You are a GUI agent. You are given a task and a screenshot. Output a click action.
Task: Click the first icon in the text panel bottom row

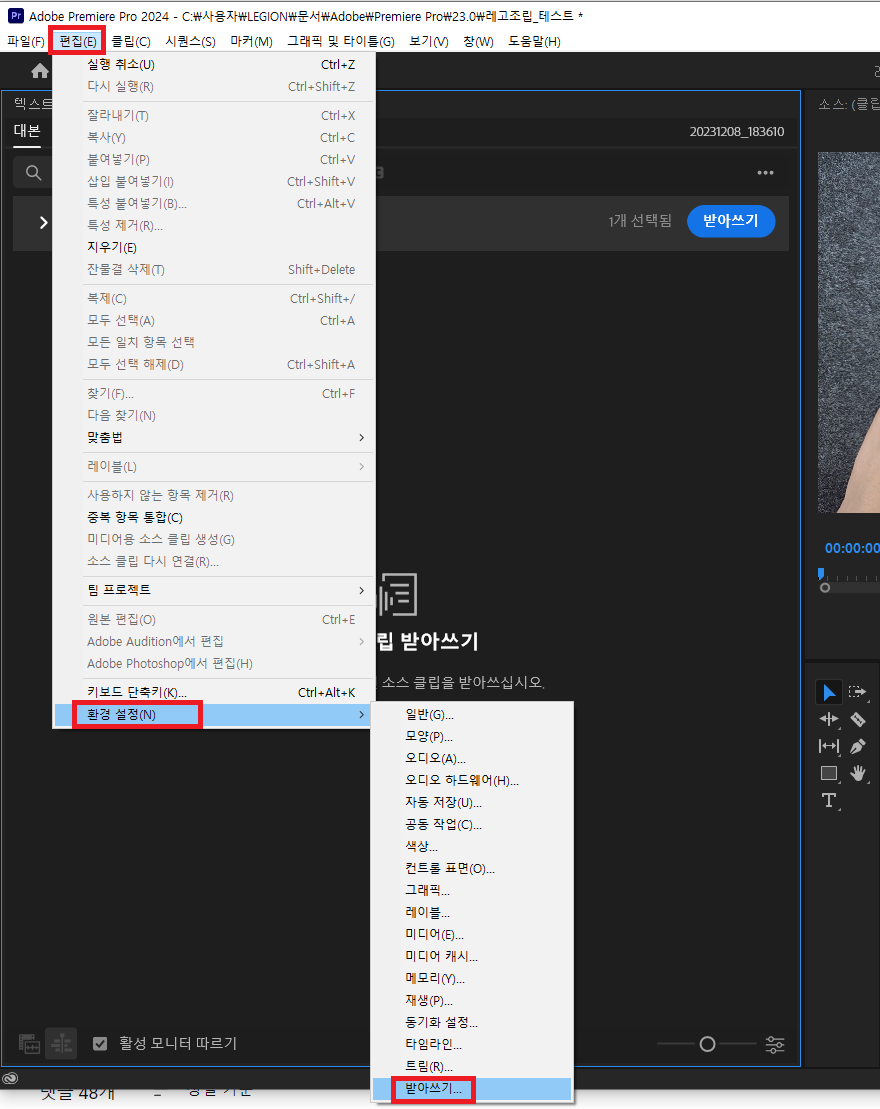tap(29, 1044)
